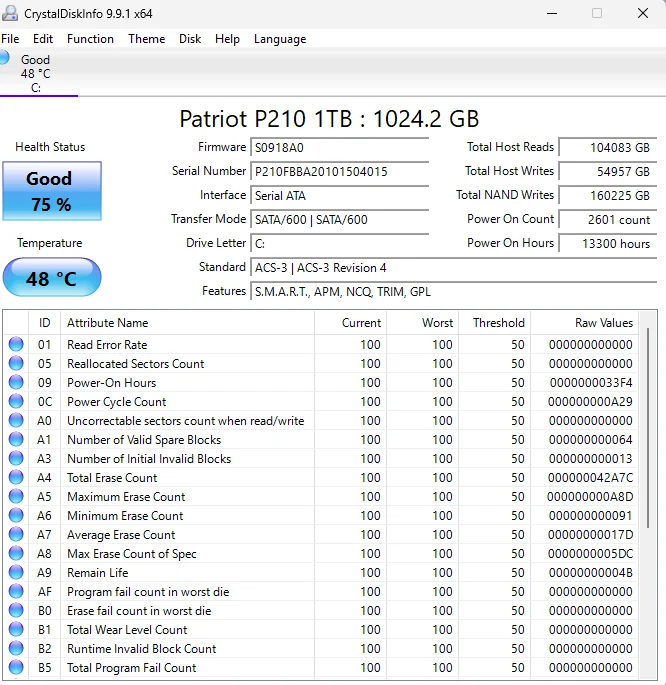This screenshot has height=685, width=666.
Task: Click raw value 000000042A7C
Action: click(590, 477)
